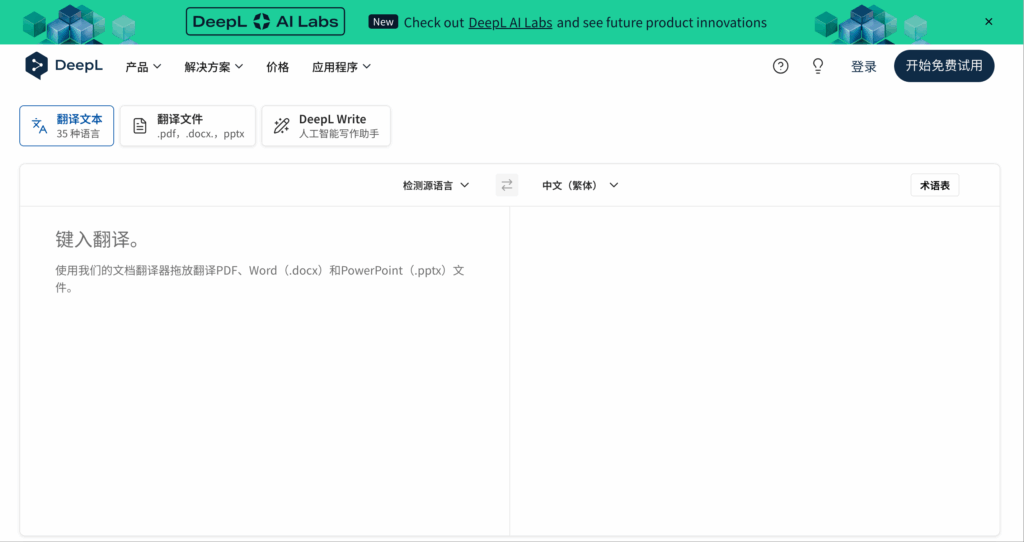Click the lightbulb ideas icon

pyautogui.click(x=817, y=66)
